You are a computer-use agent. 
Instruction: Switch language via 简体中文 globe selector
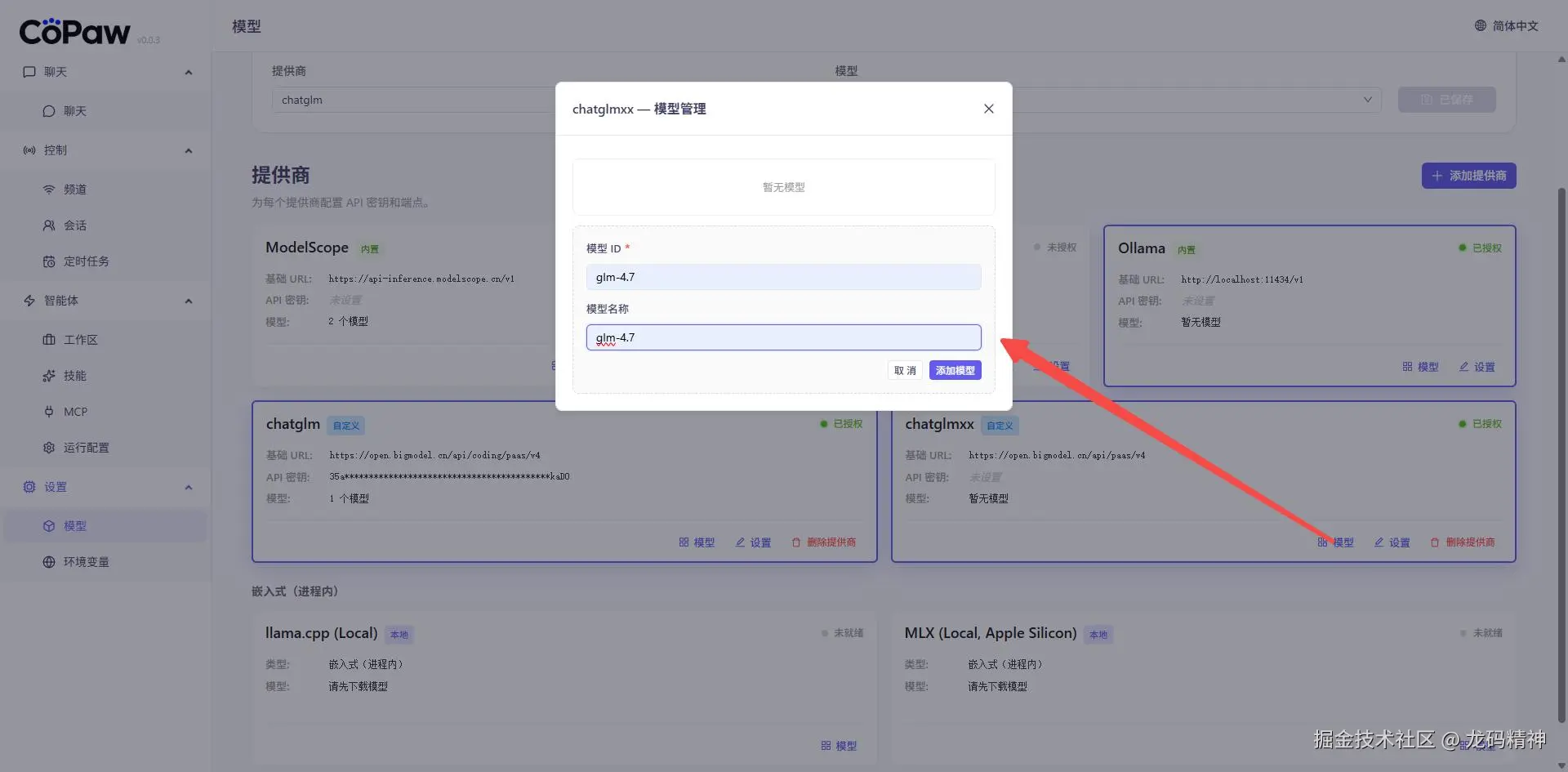coord(1506,26)
